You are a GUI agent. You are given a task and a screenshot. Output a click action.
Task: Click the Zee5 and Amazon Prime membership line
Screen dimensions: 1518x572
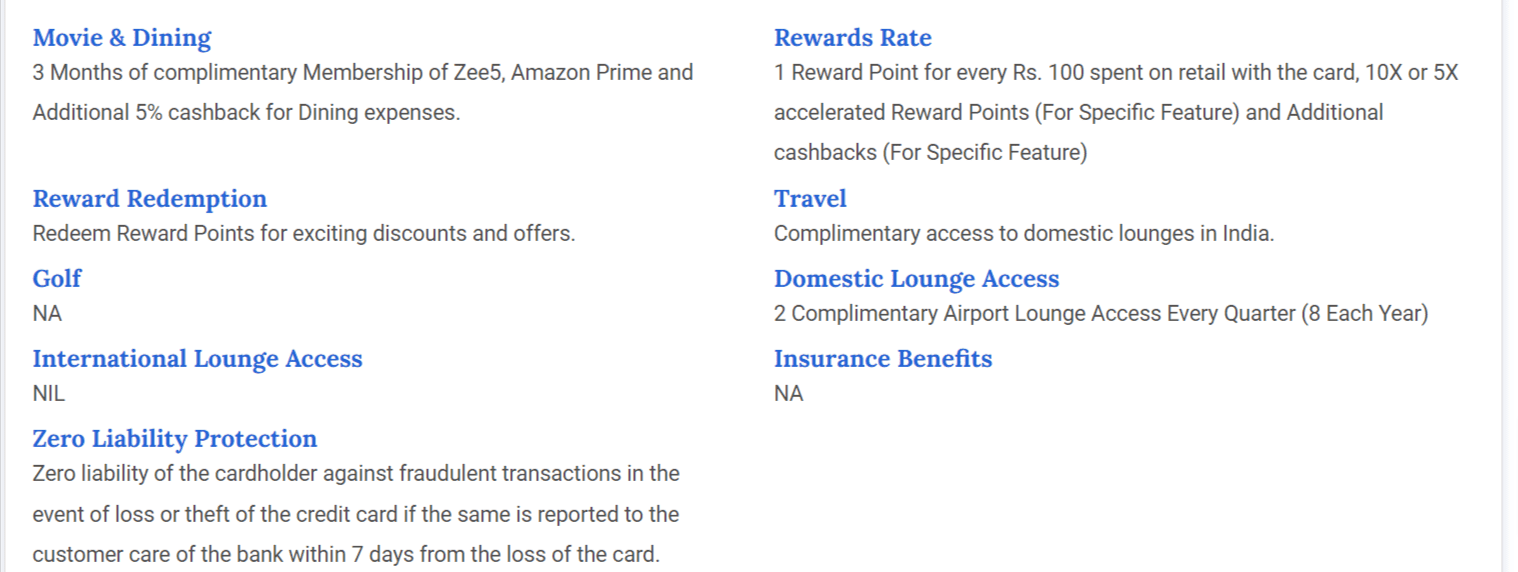point(362,73)
